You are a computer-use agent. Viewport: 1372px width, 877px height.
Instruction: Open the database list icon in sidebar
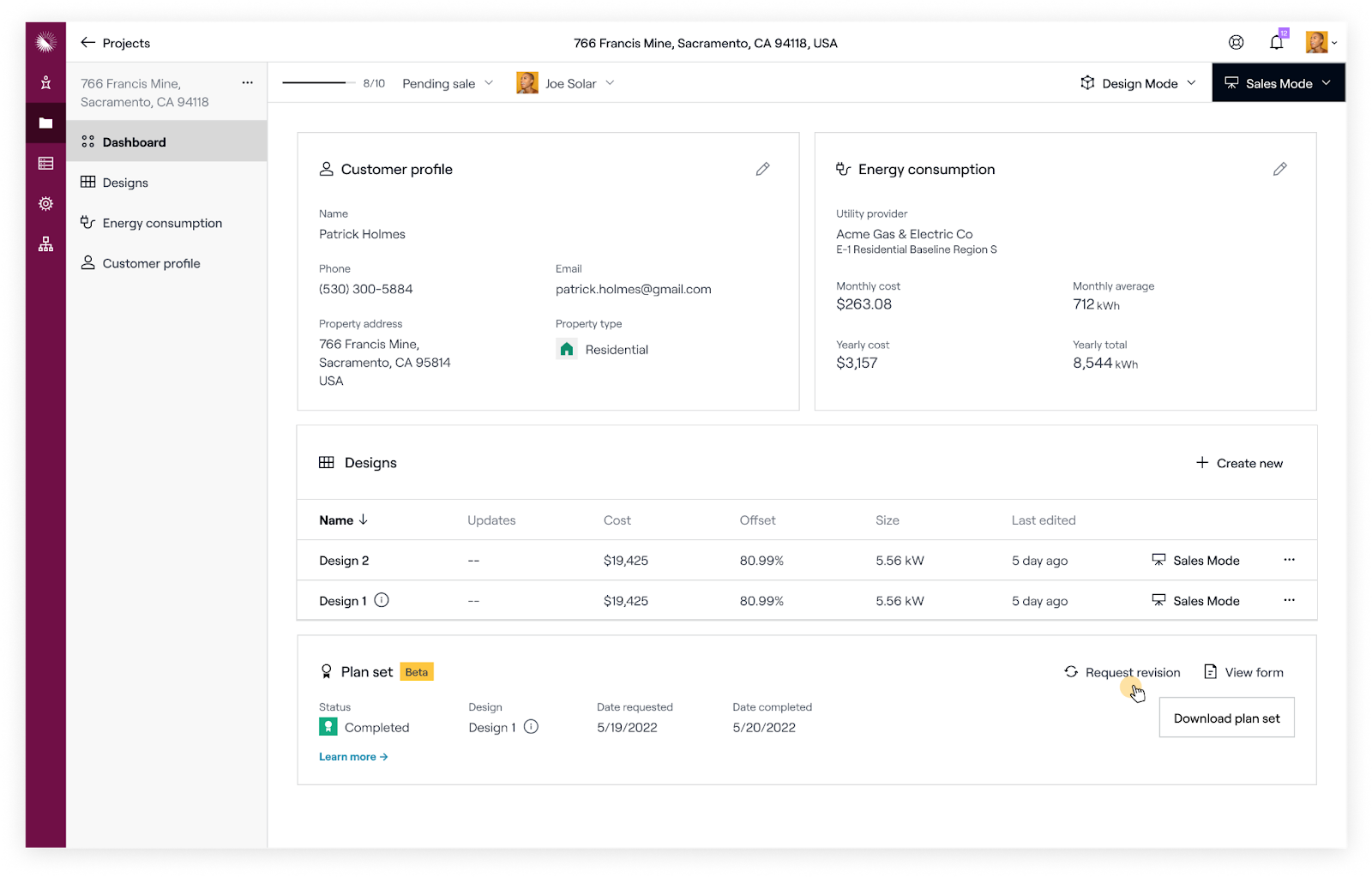point(45,164)
